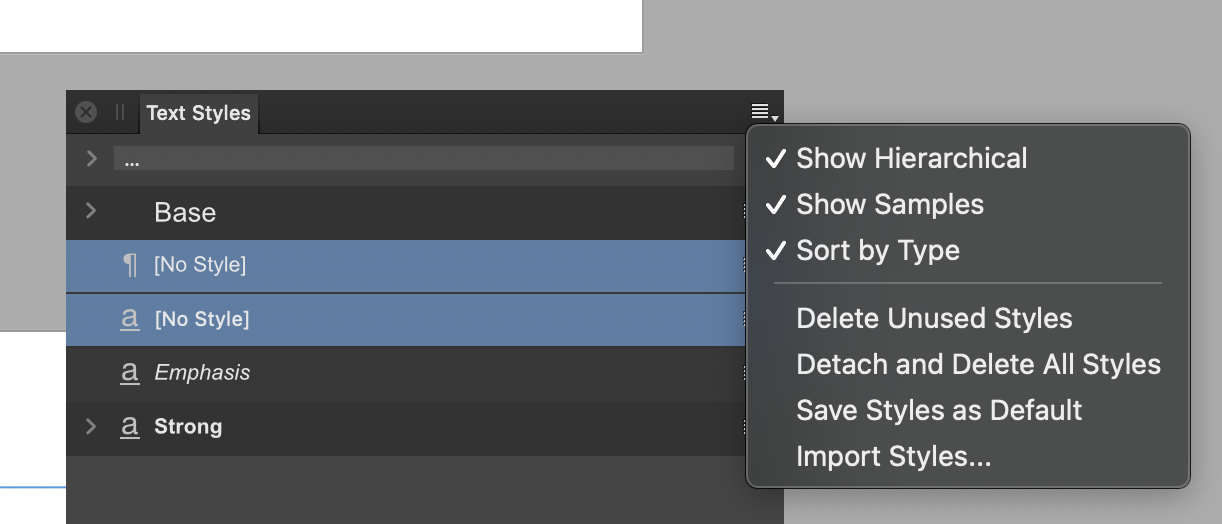Toggle off Show Samples in the menu

pyautogui.click(x=889, y=204)
